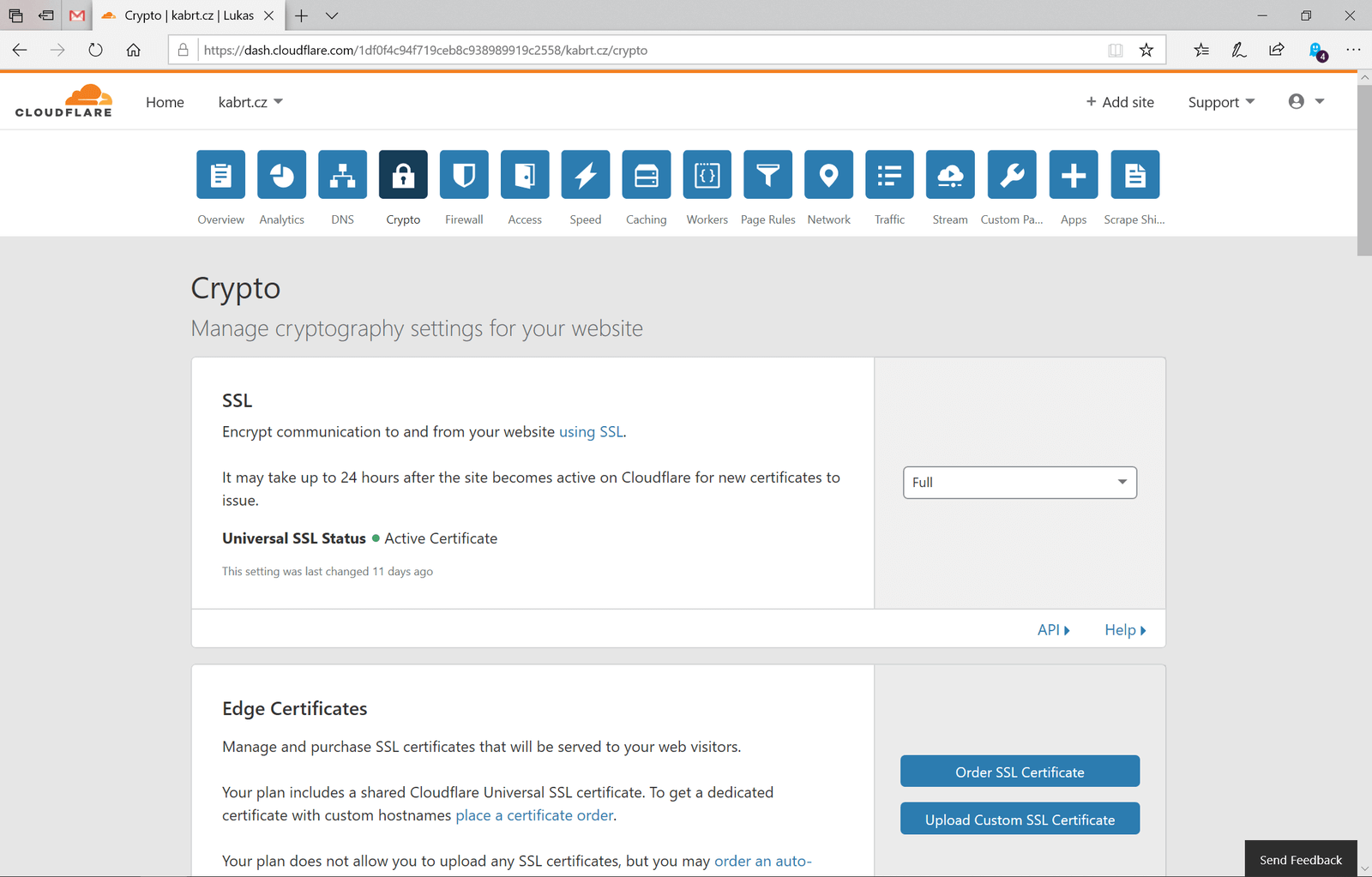This screenshot has height=877, width=1372.
Task: Click the set tabs aside icon
Action: coord(46,15)
